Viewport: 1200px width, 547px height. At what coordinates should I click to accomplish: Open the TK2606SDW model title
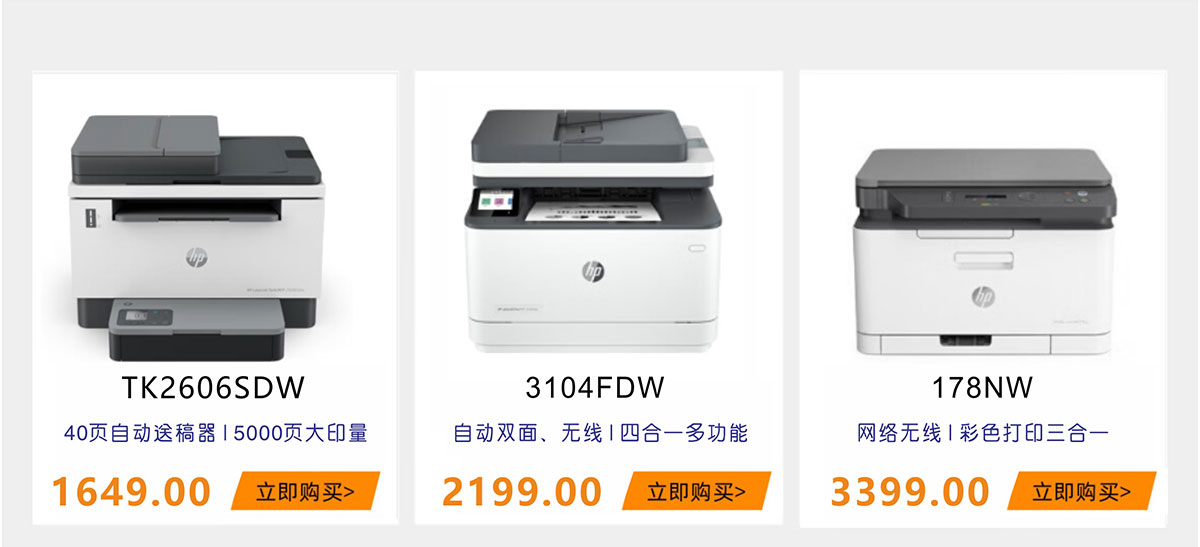213,387
